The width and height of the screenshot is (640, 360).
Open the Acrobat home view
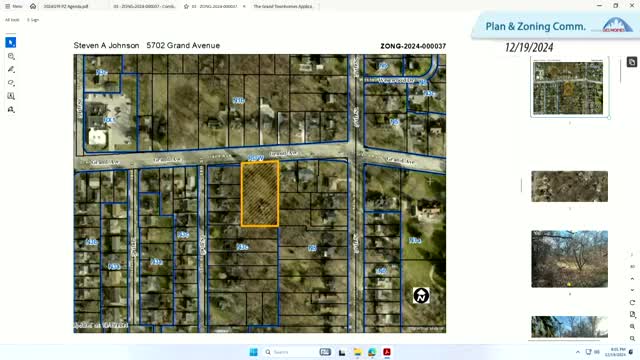[33, 6]
